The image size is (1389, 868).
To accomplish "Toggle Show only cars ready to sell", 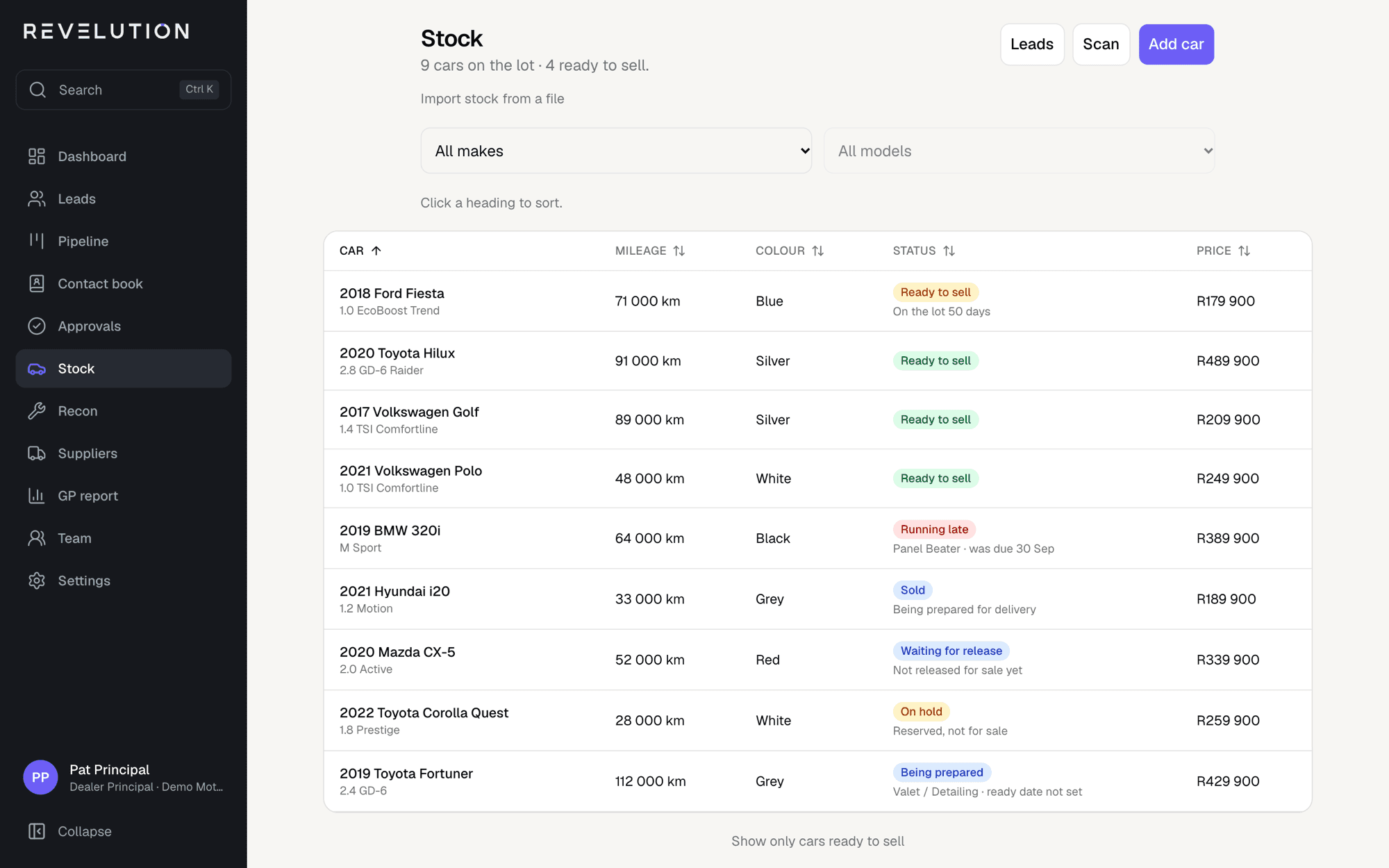I will [817, 841].
